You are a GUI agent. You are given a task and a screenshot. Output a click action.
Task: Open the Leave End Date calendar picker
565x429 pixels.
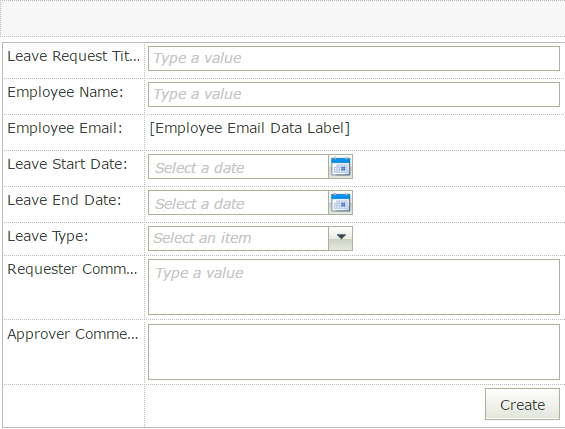coord(341,203)
